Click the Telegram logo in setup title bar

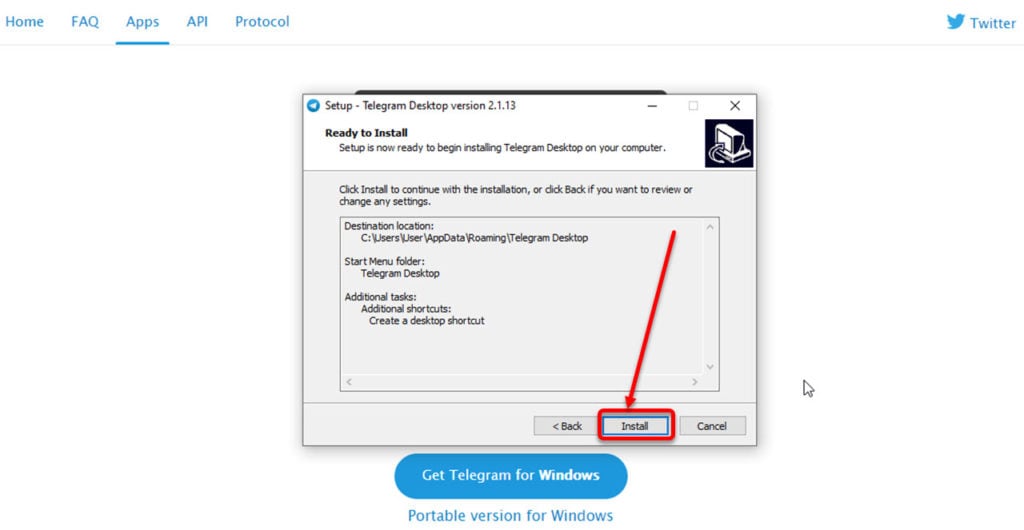click(x=313, y=106)
